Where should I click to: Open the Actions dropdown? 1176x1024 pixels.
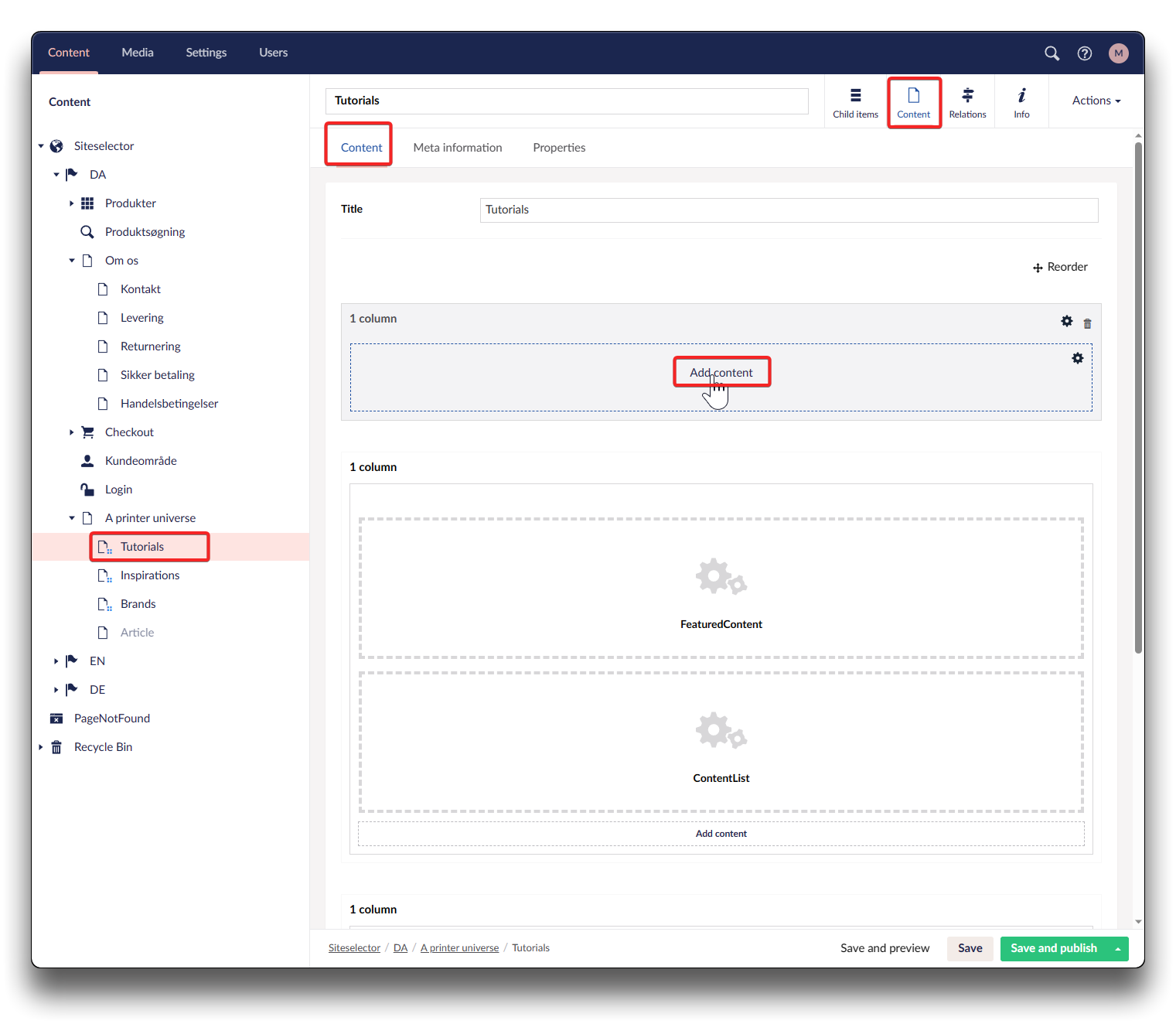[1096, 101]
